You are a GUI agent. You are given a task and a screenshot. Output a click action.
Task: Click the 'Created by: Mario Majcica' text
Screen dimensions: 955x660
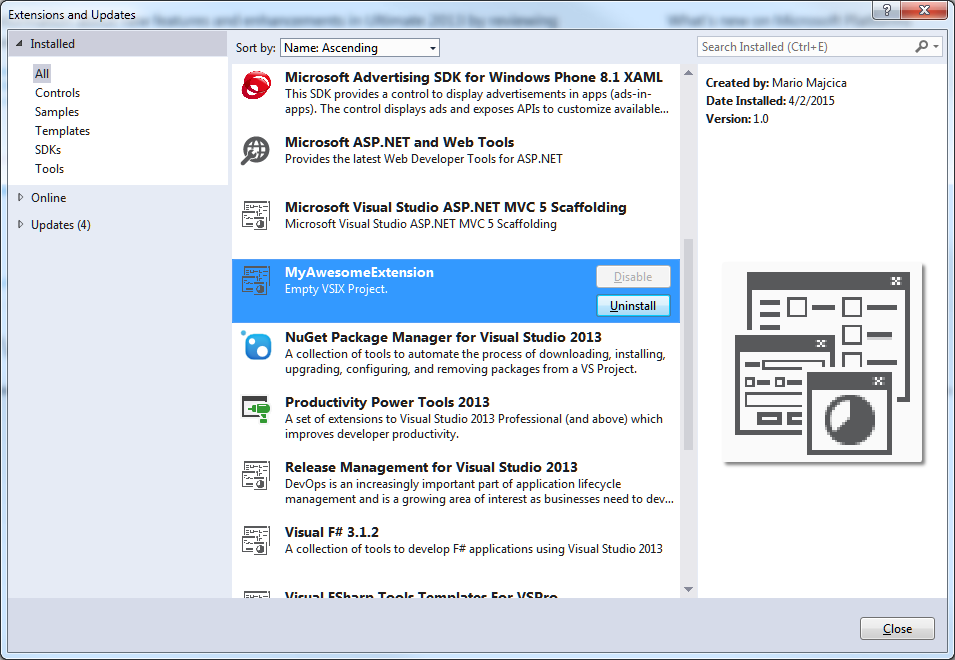[776, 83]
